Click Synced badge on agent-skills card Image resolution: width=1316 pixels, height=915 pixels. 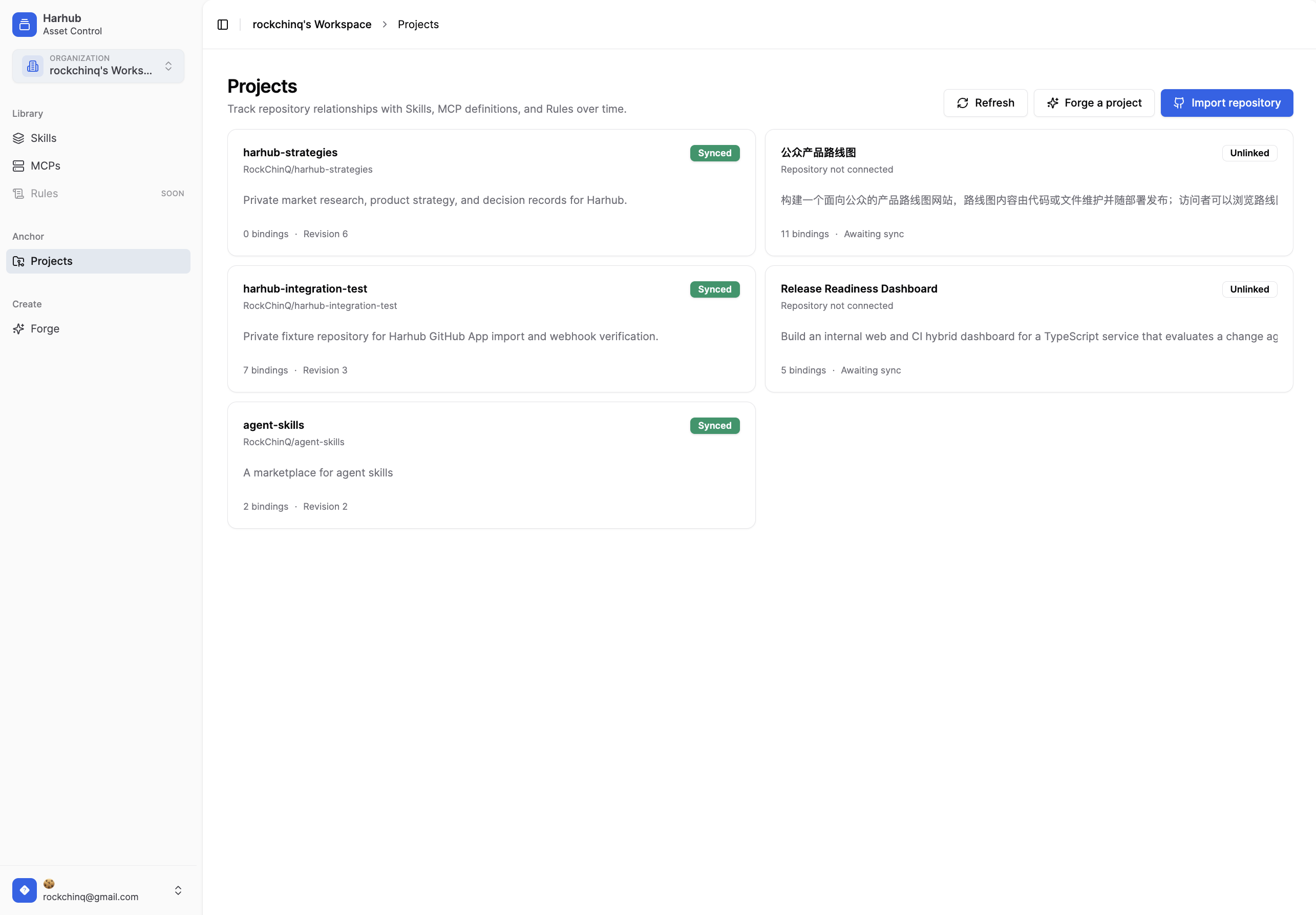click(714, 425)
